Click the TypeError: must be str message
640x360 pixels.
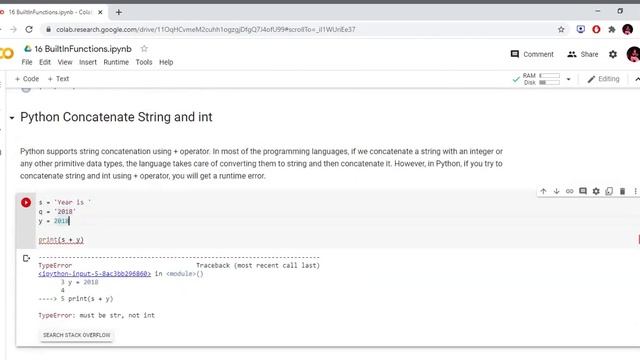click(x=96, y=316)
